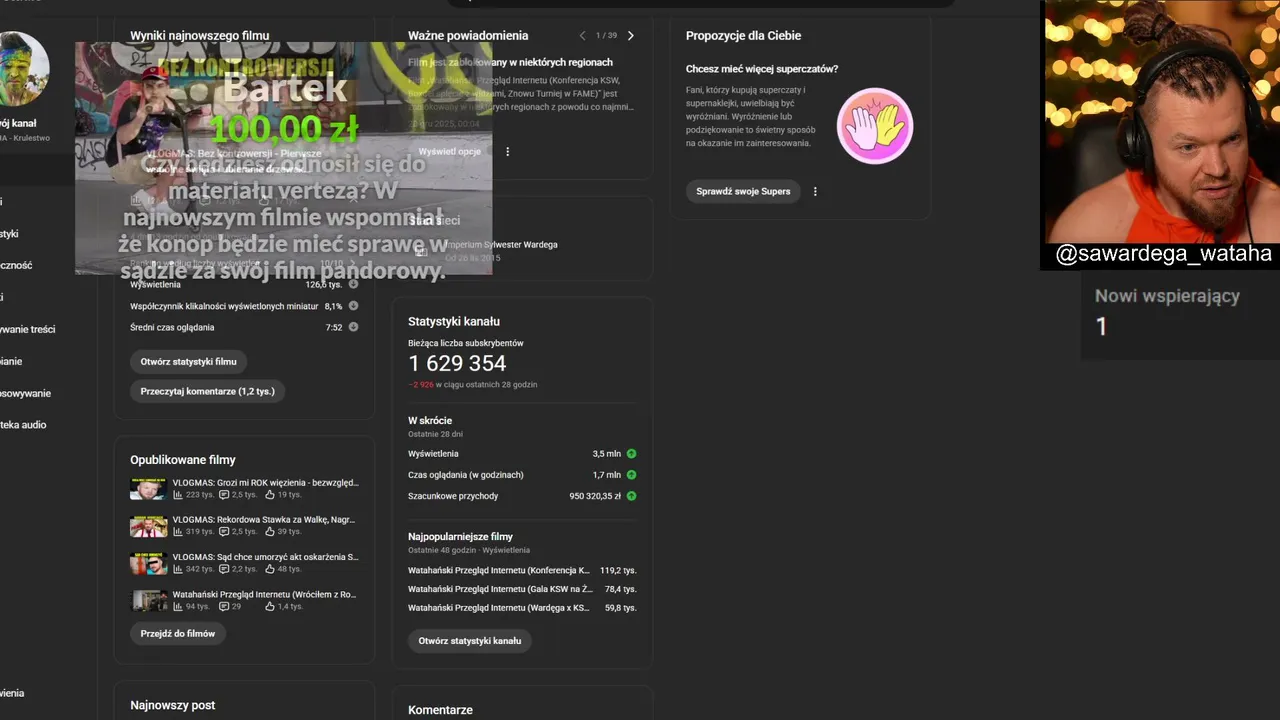
Task: Open video titled VLOGMAS: Grozi mi ROK więzienia
Action: coord(265,482)
